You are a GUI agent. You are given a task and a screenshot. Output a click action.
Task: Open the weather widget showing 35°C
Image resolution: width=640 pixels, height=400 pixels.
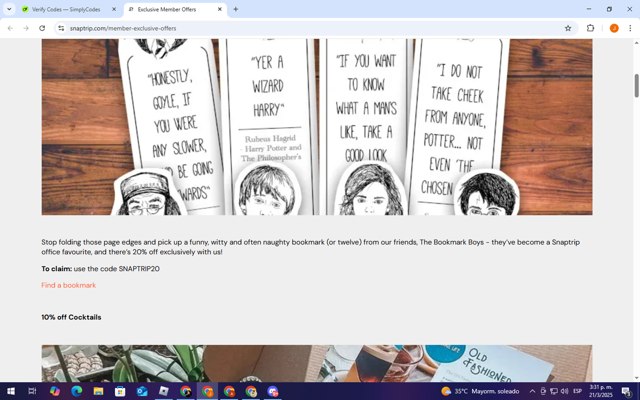[480, 391]
